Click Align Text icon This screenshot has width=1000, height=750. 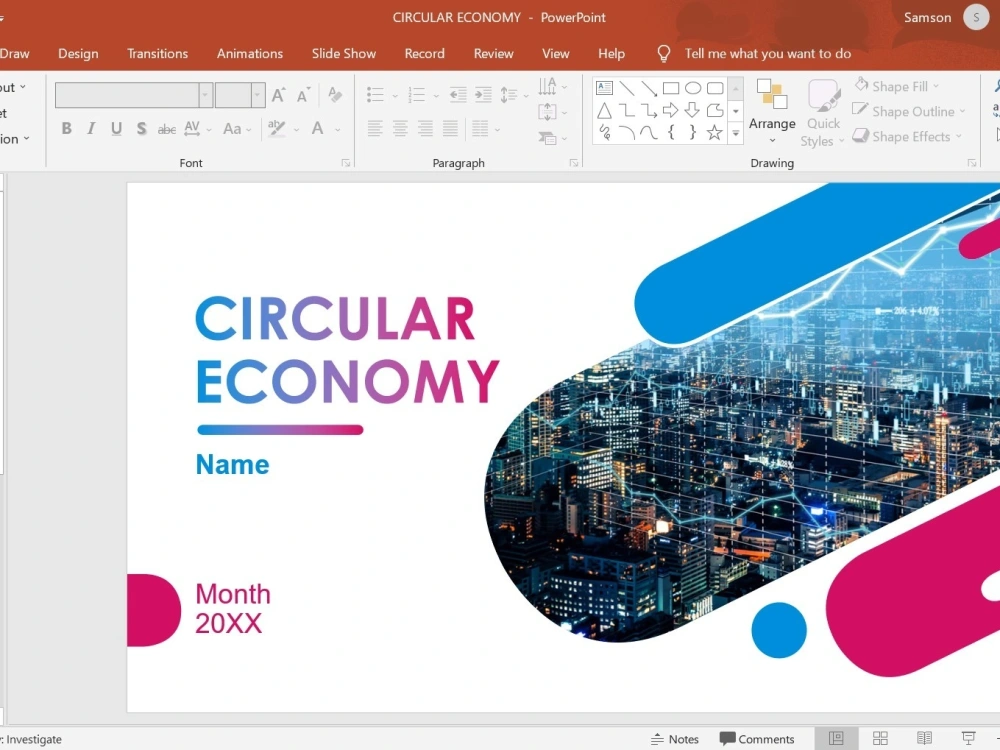pos(547,112)
